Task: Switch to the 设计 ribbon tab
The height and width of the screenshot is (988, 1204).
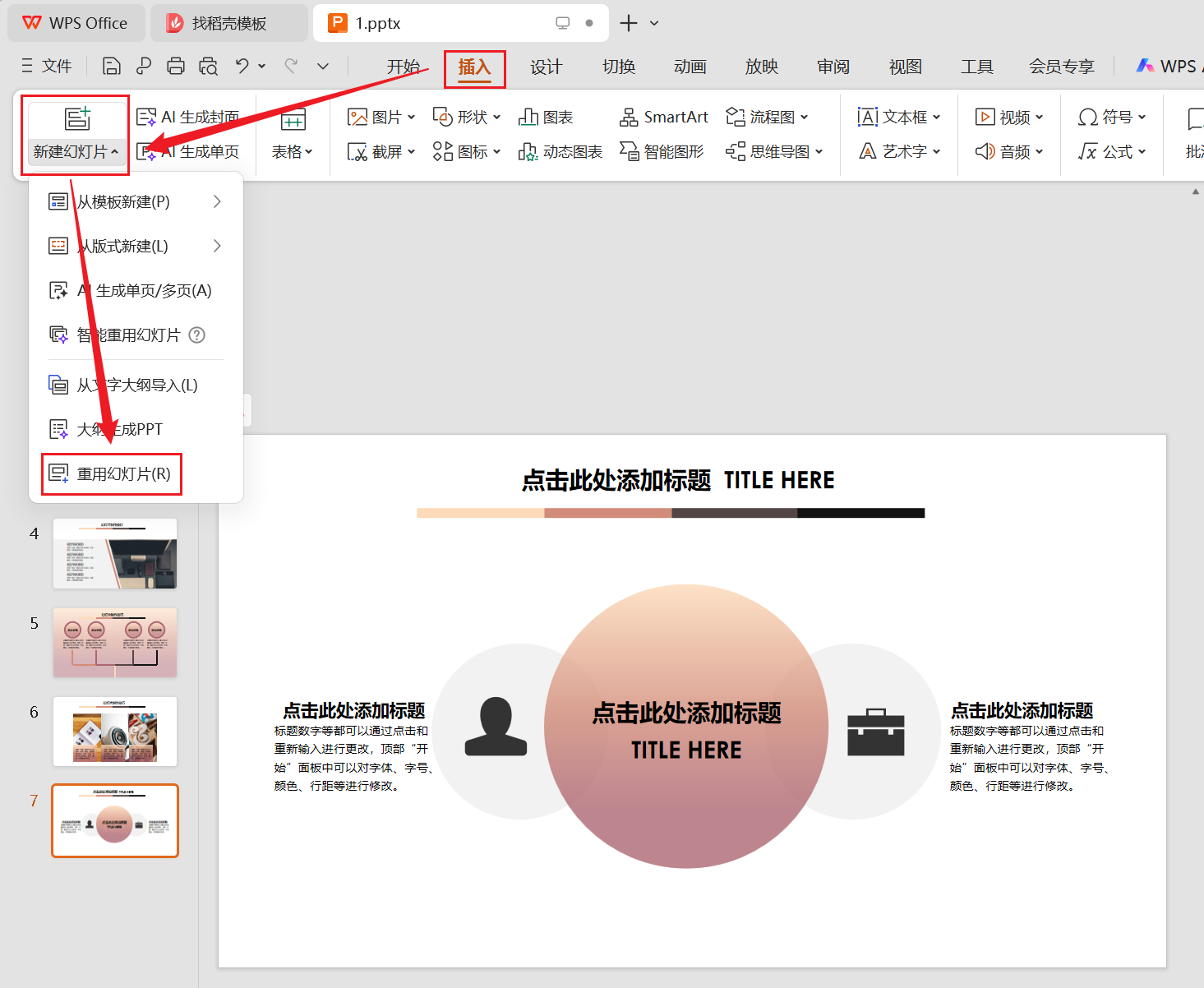Action: point(546,67)
